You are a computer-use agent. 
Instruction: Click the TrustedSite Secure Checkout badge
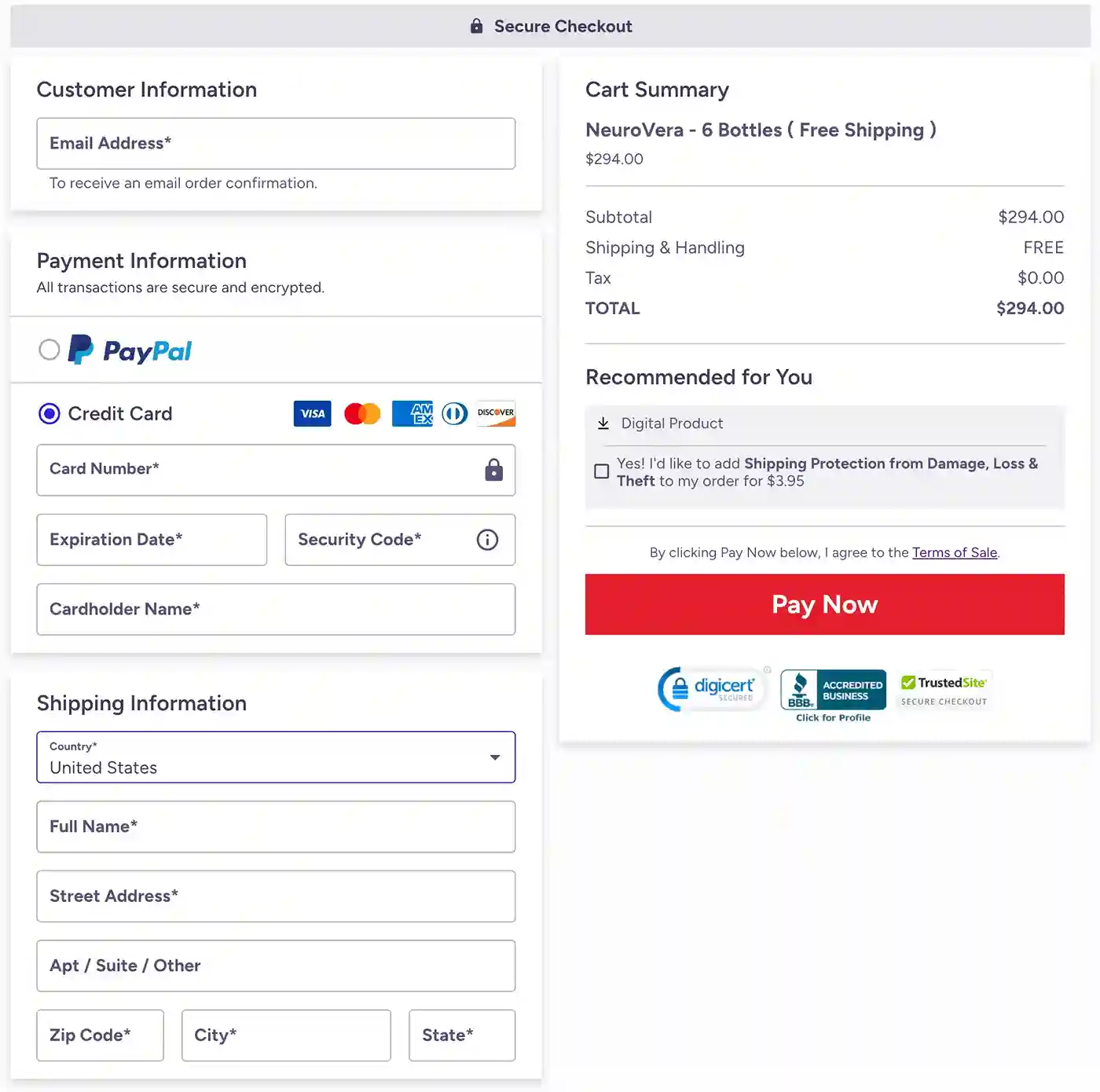(944, 690)
